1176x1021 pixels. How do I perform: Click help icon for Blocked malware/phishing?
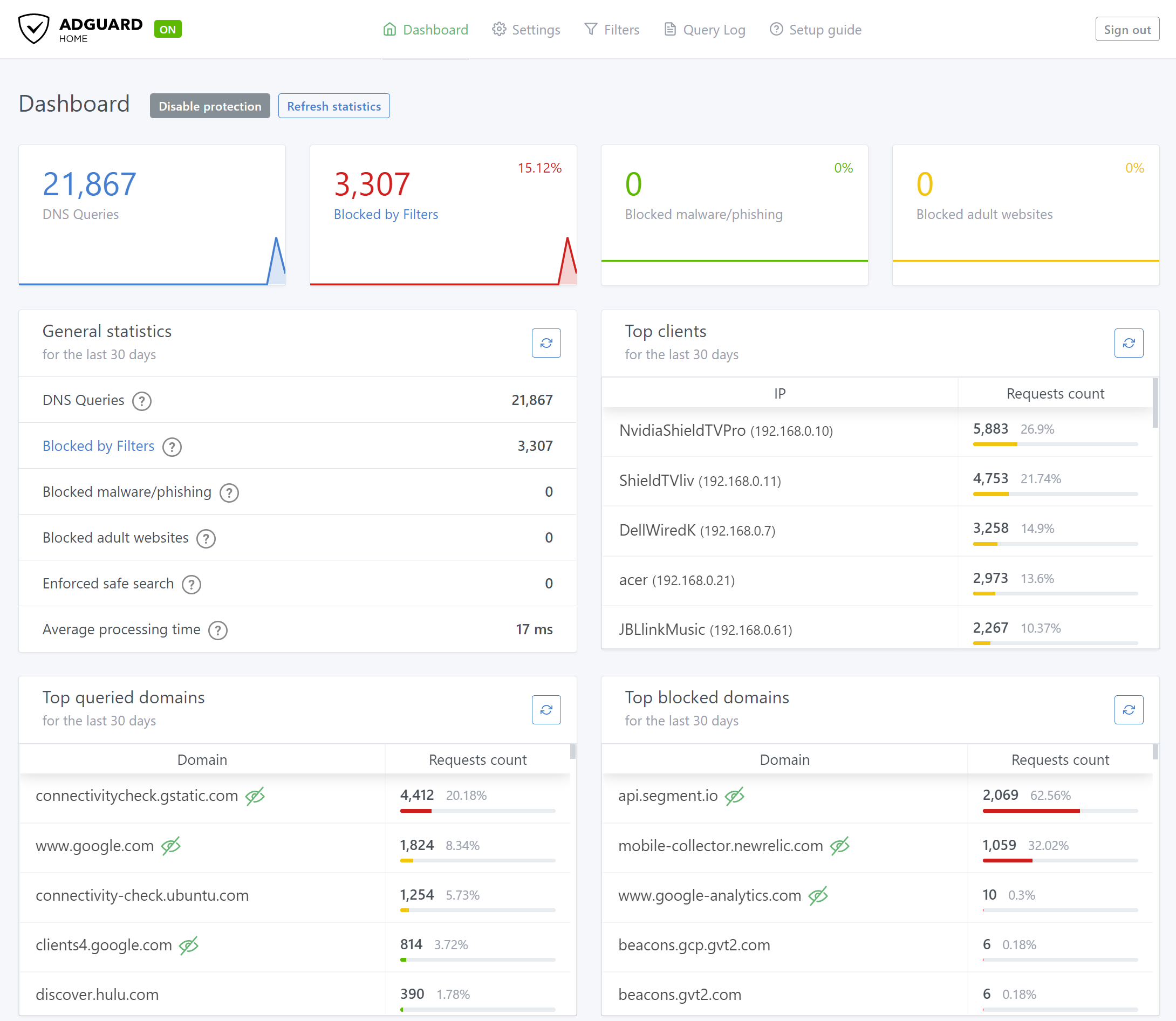pyautogui.click(x=229, y=492)
